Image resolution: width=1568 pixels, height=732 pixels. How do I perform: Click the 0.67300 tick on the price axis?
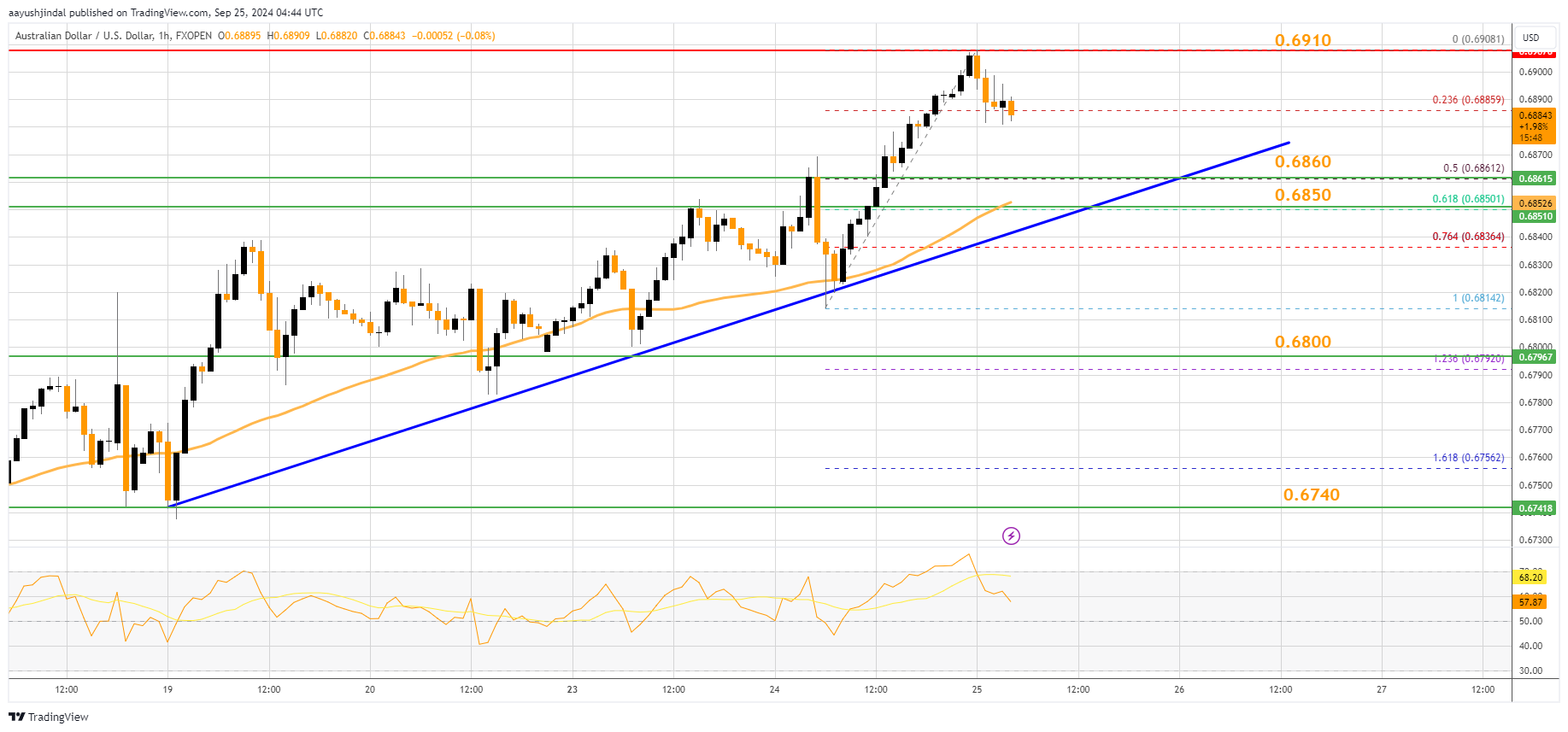[x=1536, y=540]
